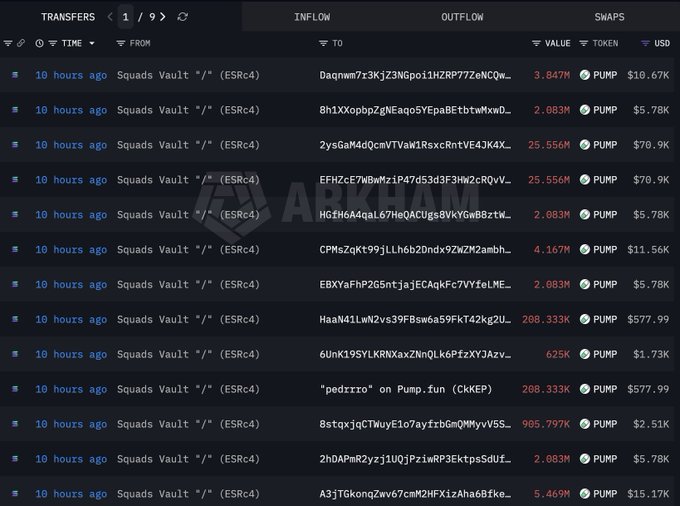
Task: Open the VALUE column filter
Action: coord(536,43)
